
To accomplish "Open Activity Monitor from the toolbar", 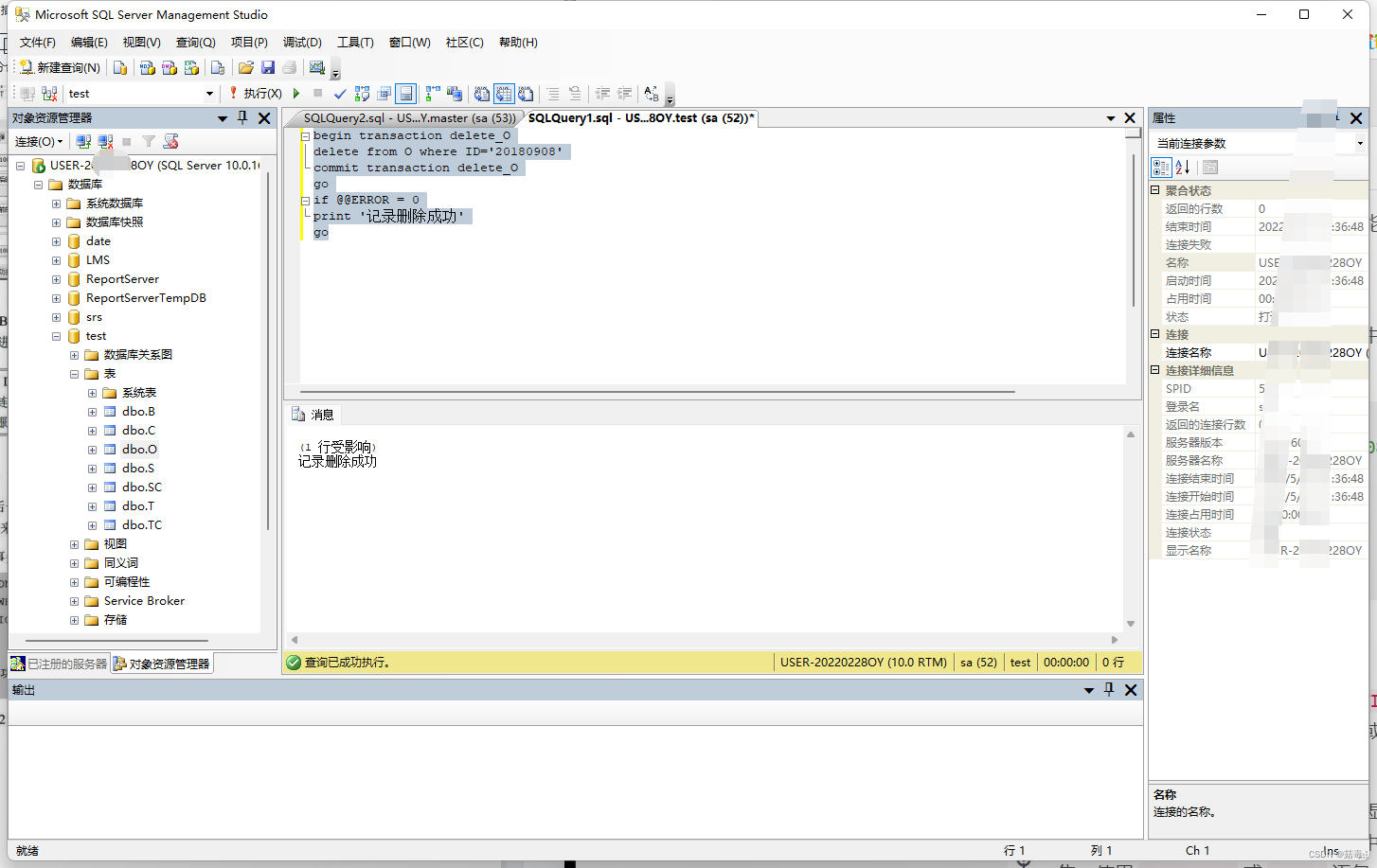I will [x=317, y=67].
